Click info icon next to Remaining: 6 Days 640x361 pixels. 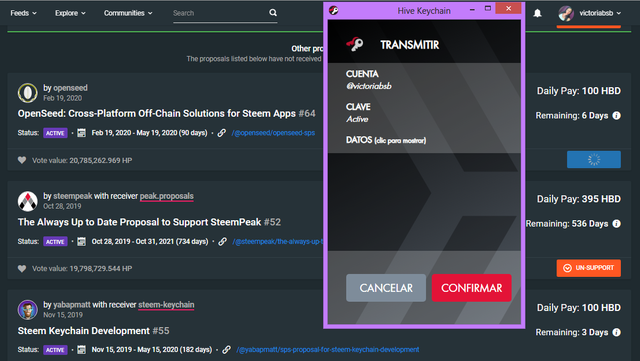click(x=617, y=116)
